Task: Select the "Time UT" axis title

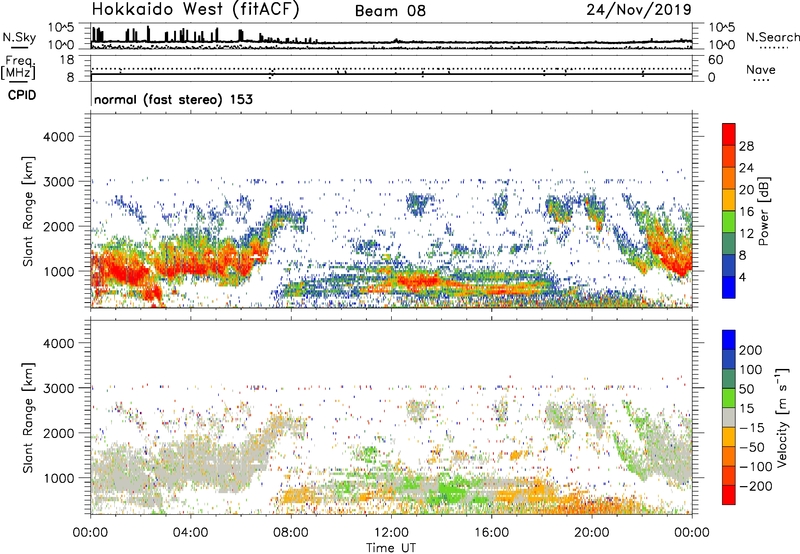Action: (391, 548)
